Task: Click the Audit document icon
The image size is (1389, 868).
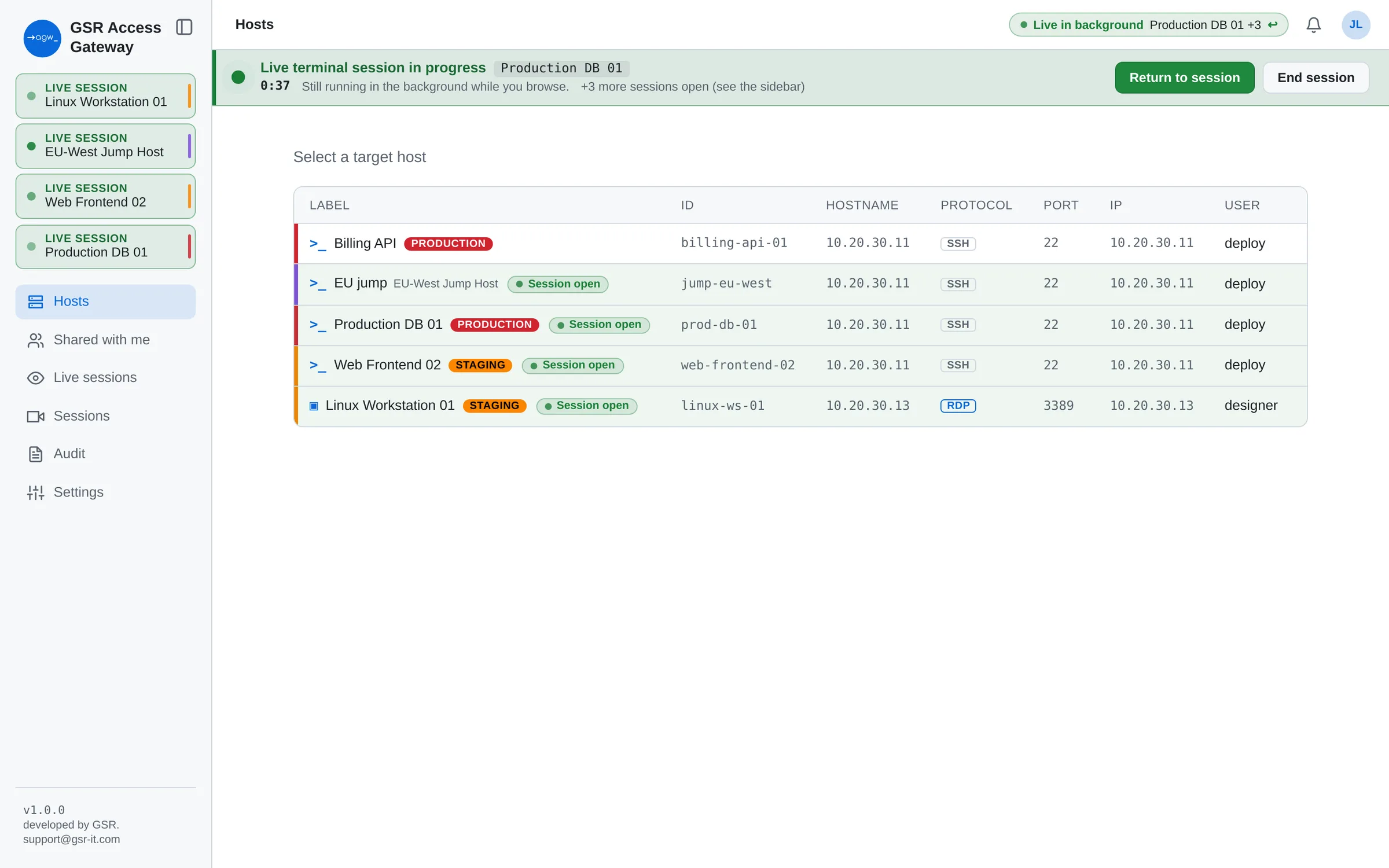Action: tap(36, 454)
